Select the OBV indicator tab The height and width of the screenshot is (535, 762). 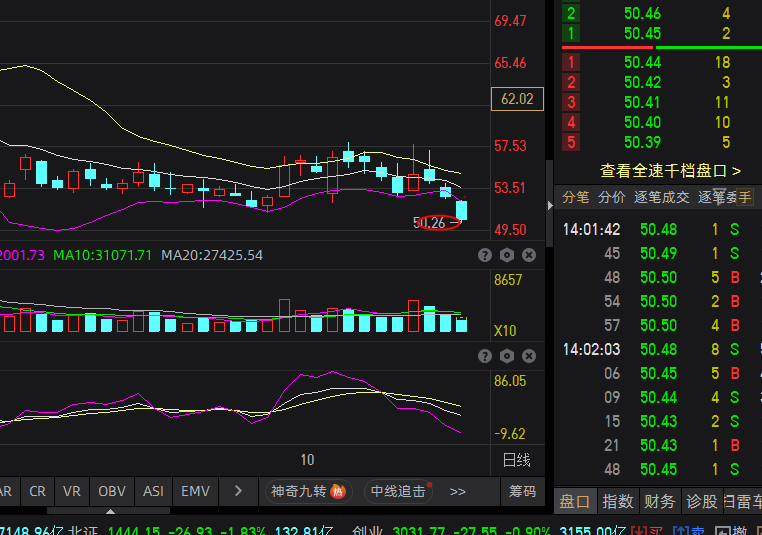tap(111, 491)
